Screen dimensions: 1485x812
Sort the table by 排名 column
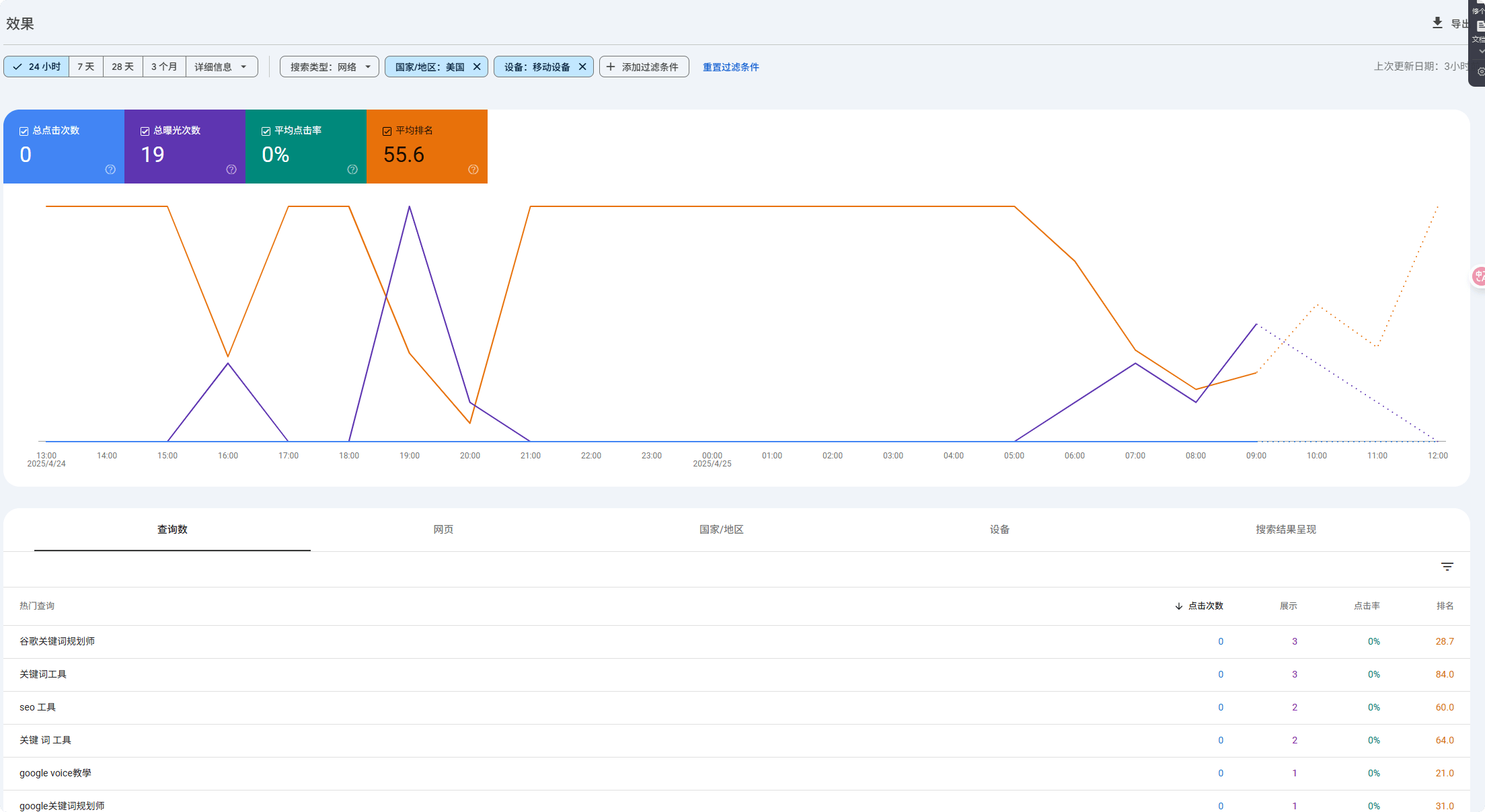(1445, 606)
